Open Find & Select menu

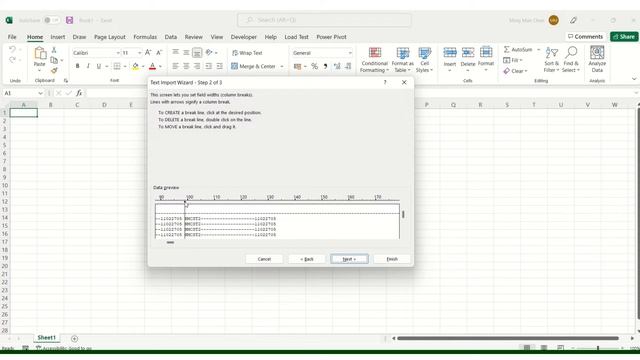coord(571,60)
